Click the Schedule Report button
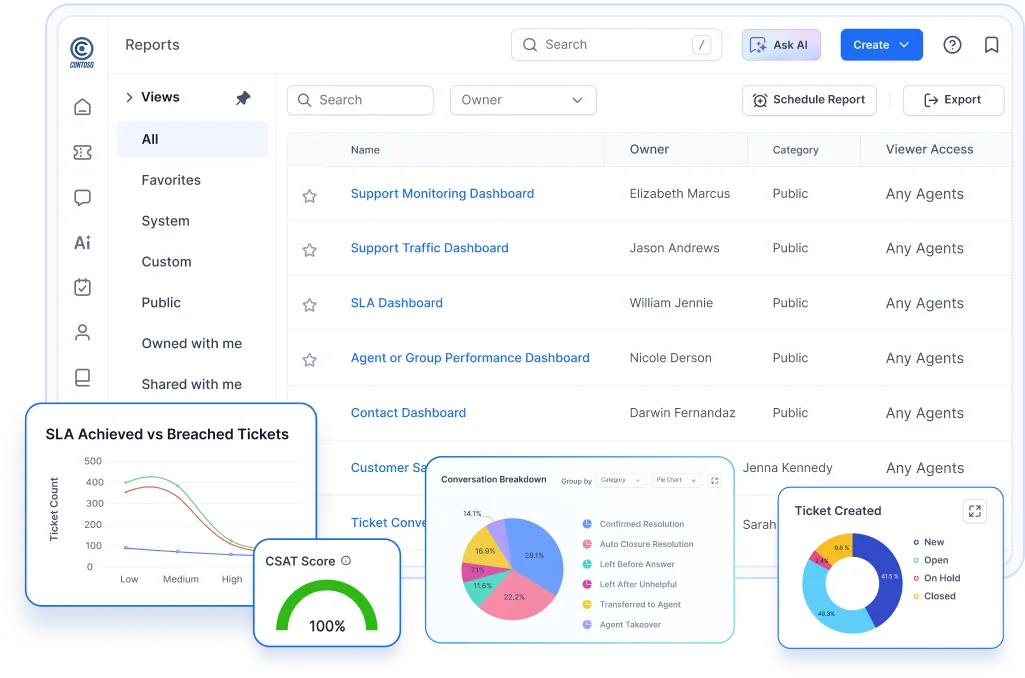 809,100
